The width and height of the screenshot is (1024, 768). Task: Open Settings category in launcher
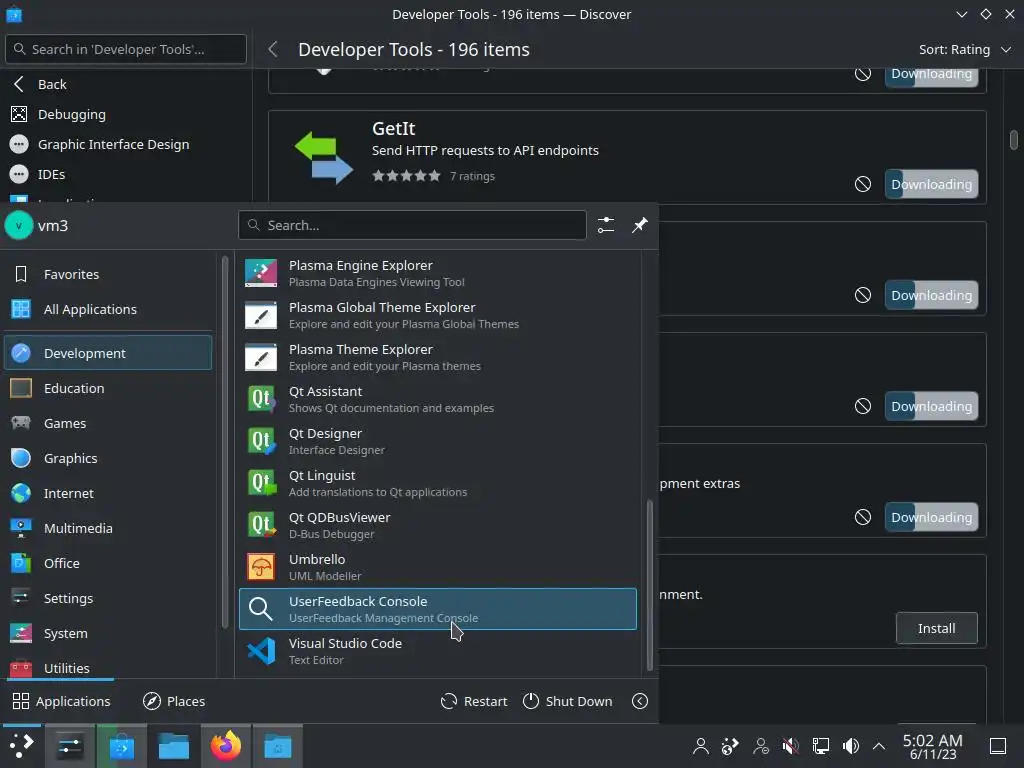tap(108, 598)
